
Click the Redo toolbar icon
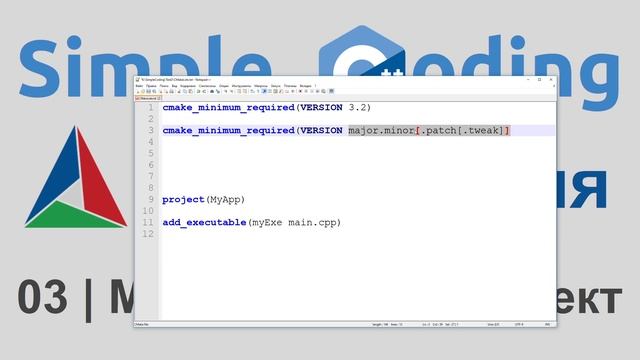point(204,91)
